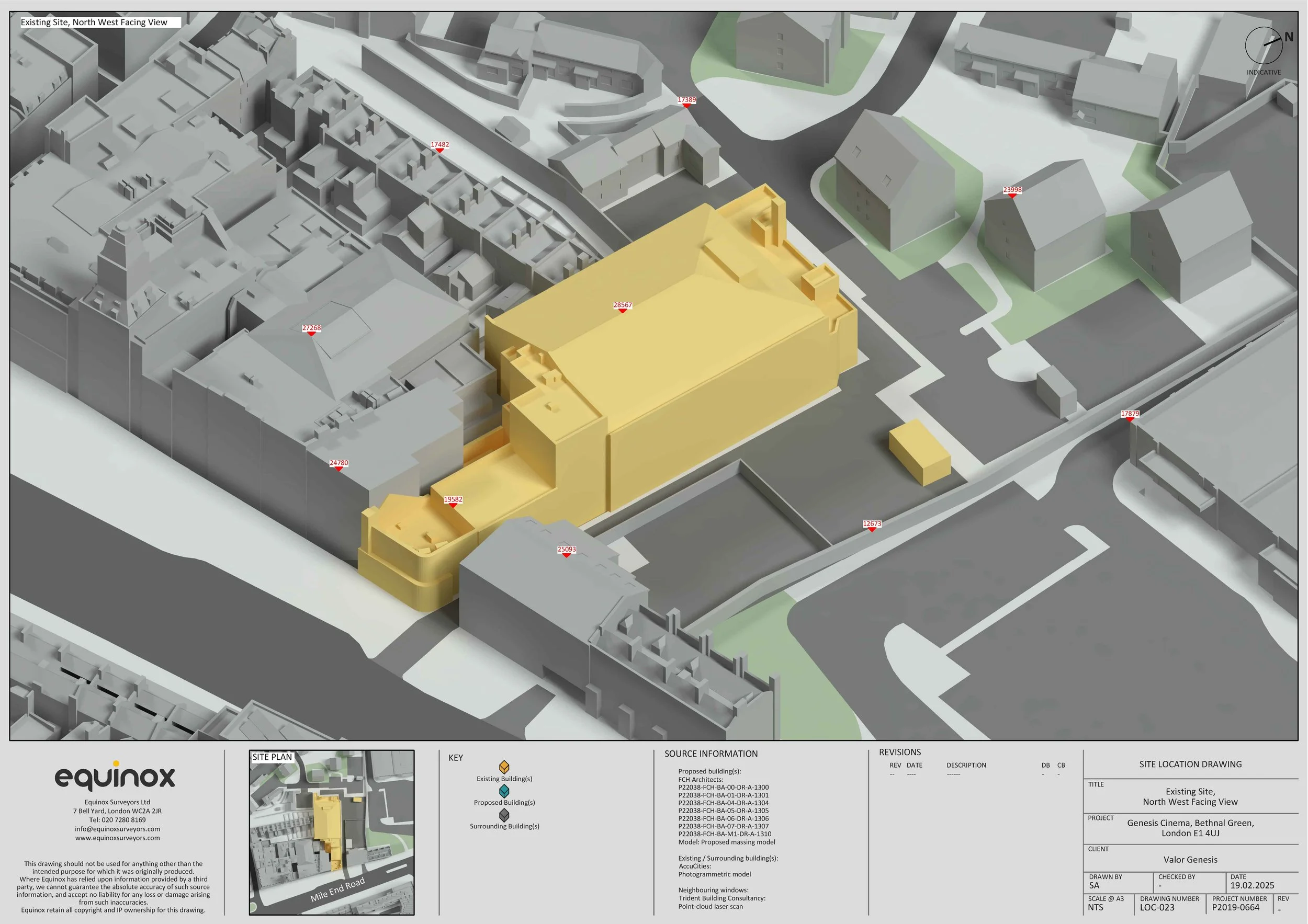
Task: Click the grey Surrounding Building(s) key icon
Action: [x=504, y=815]
